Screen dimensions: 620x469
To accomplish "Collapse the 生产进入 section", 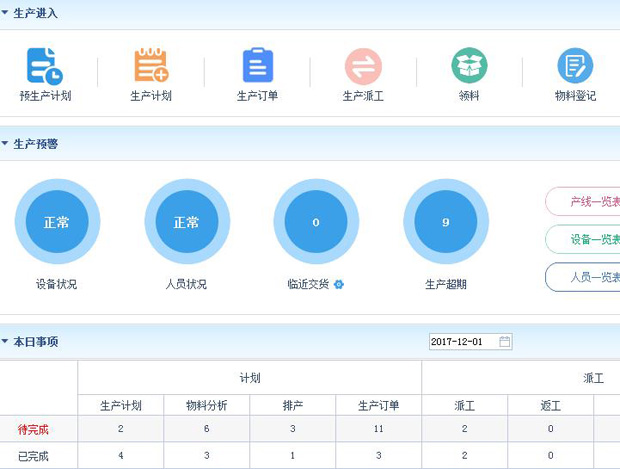I will point(6,14).
